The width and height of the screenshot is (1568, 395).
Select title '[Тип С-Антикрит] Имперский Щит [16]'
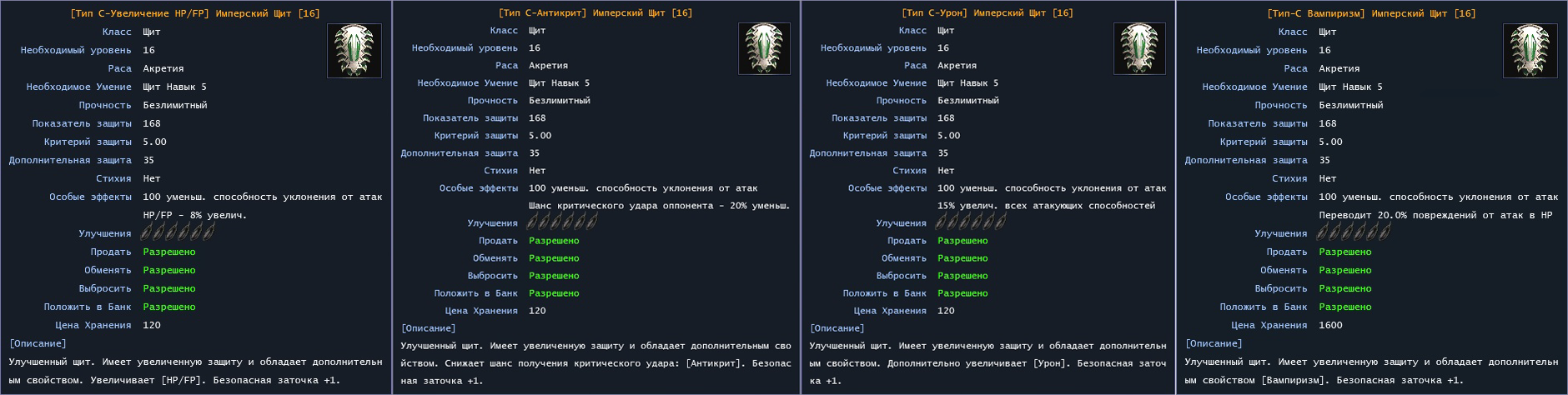click(x=596, y=12)
